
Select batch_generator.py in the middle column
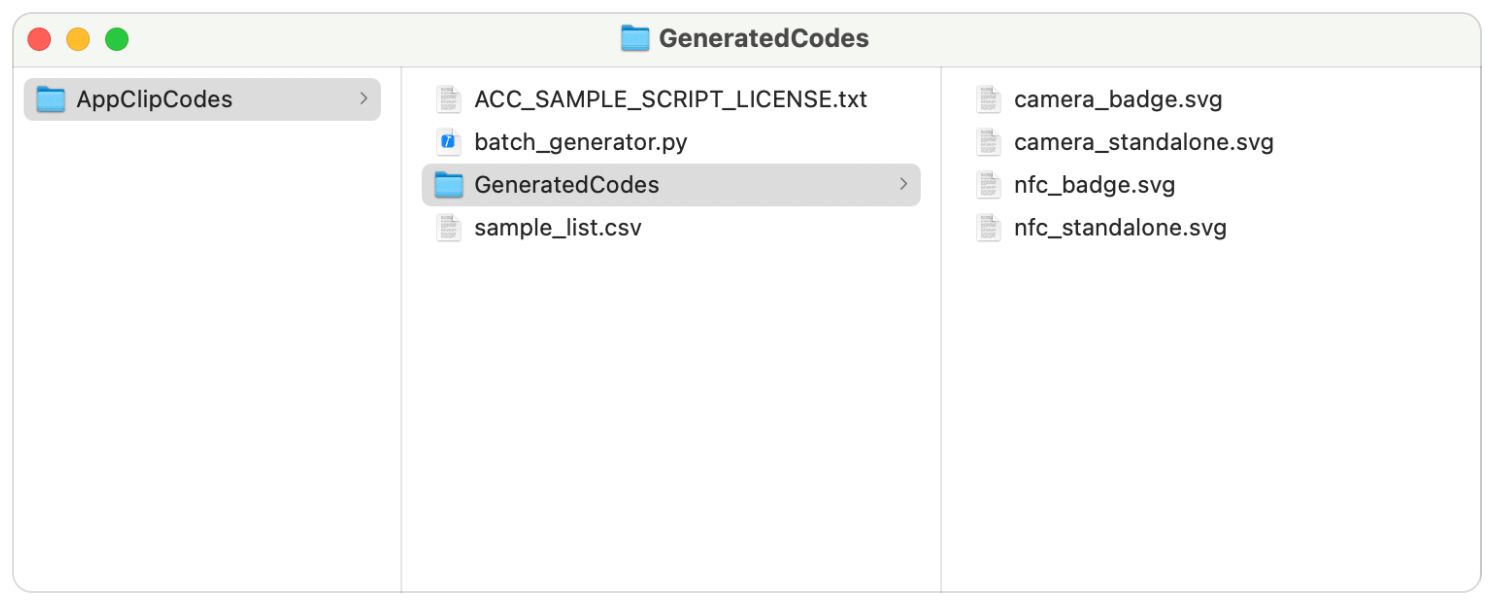(580, 142)
